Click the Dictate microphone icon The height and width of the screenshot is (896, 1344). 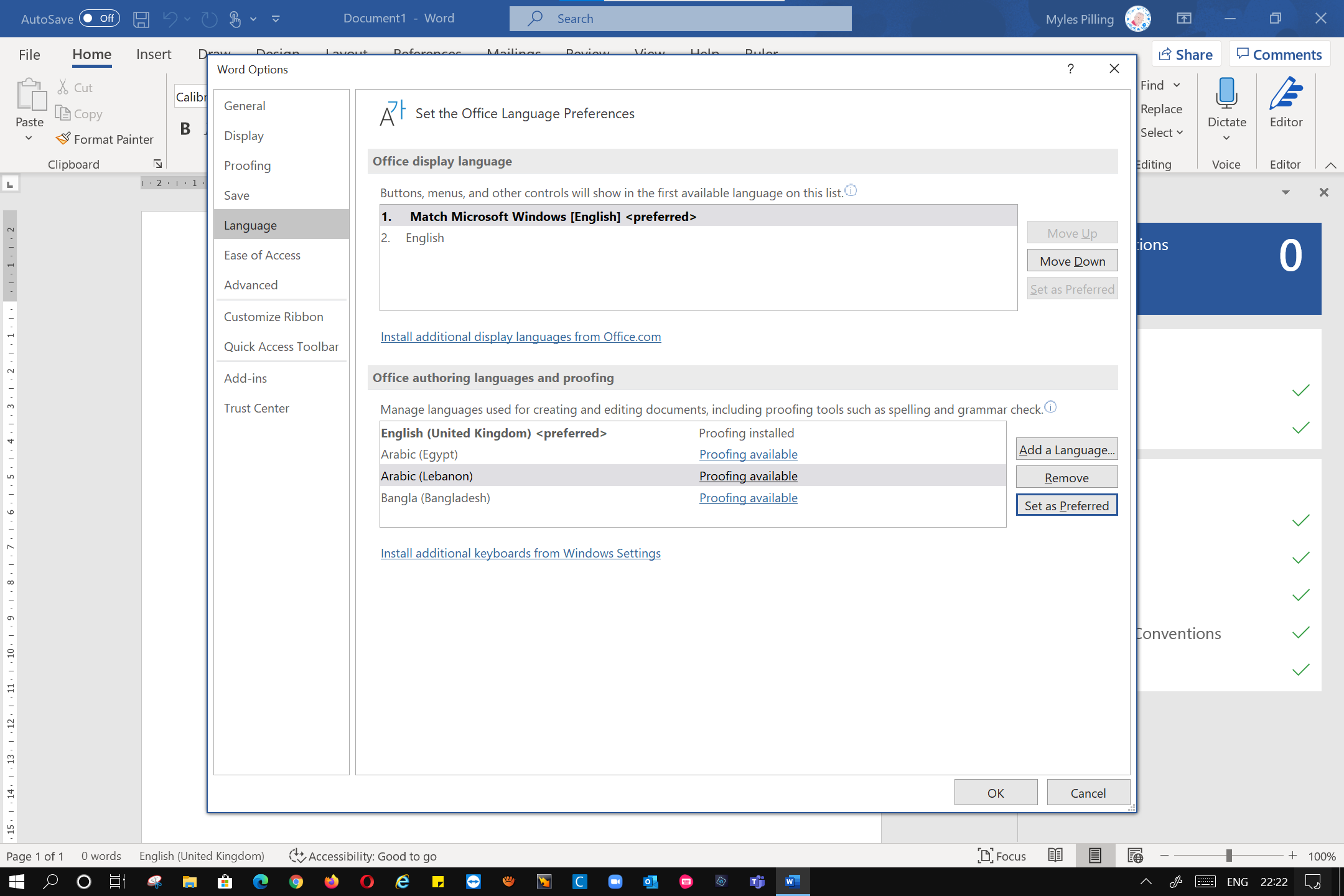tap(1226, 93)
